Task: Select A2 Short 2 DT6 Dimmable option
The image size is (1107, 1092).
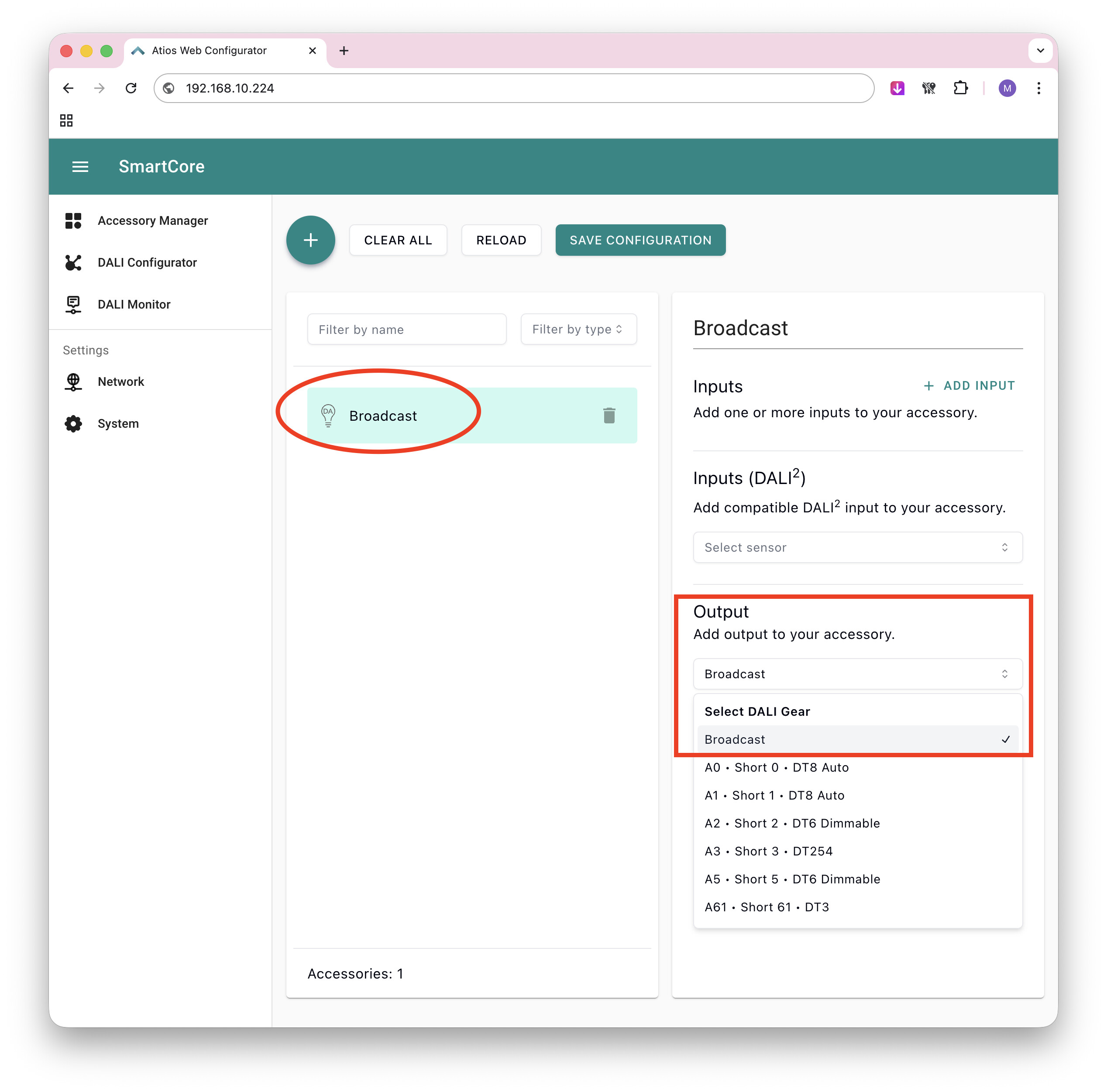Action: point(792,823)
